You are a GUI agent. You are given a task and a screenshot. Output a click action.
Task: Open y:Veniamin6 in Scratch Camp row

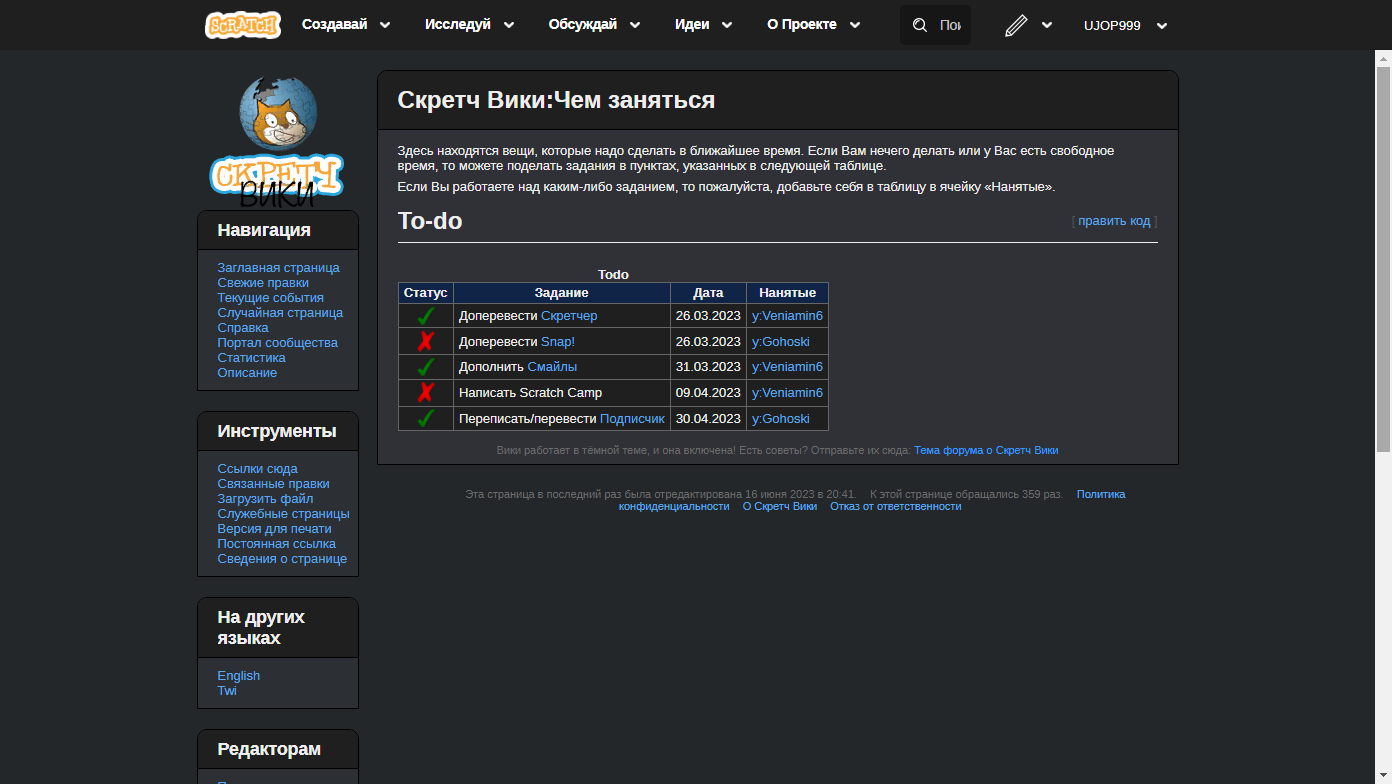[787, 393]
